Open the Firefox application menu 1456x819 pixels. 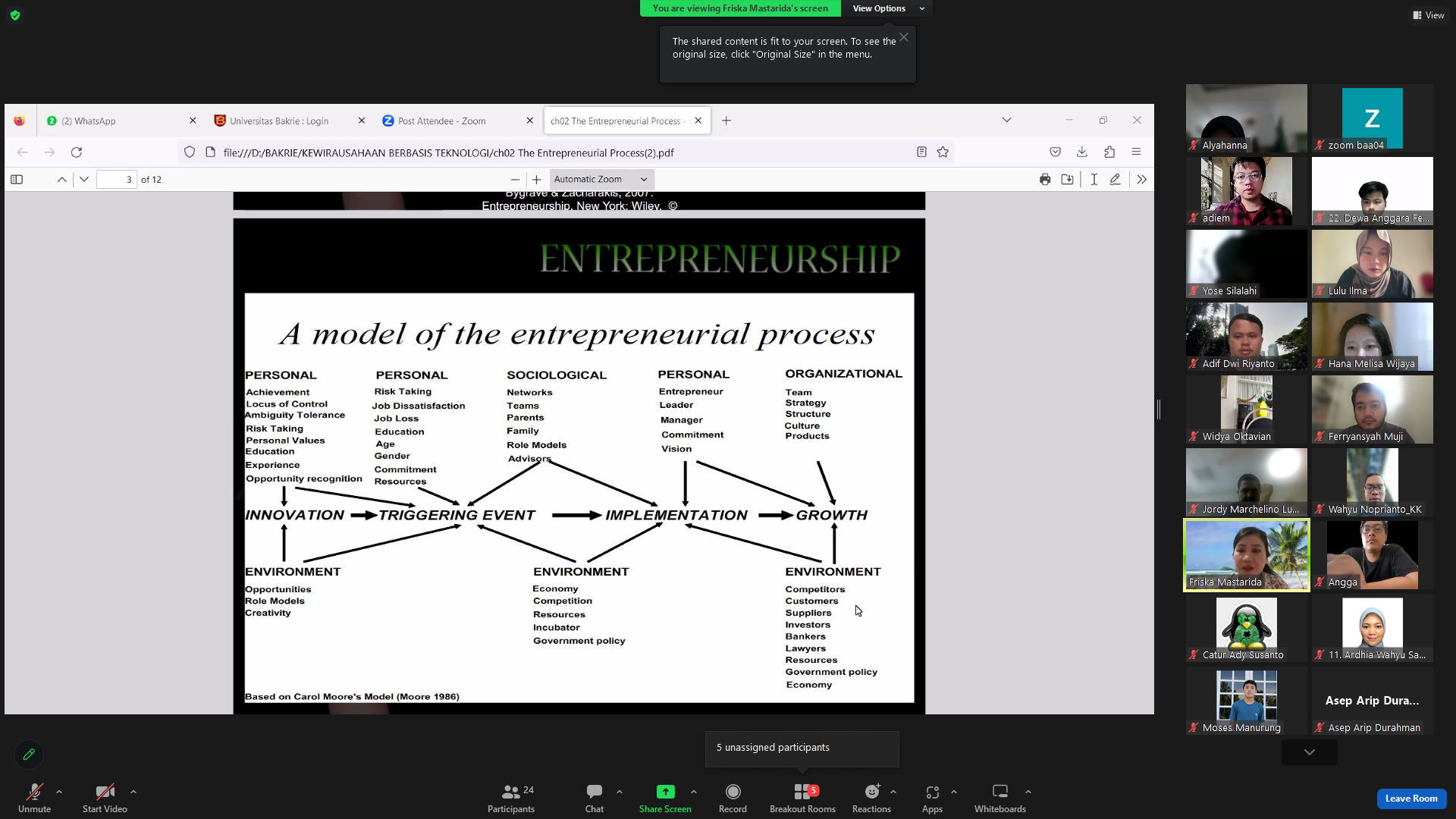coord(1136,152)
